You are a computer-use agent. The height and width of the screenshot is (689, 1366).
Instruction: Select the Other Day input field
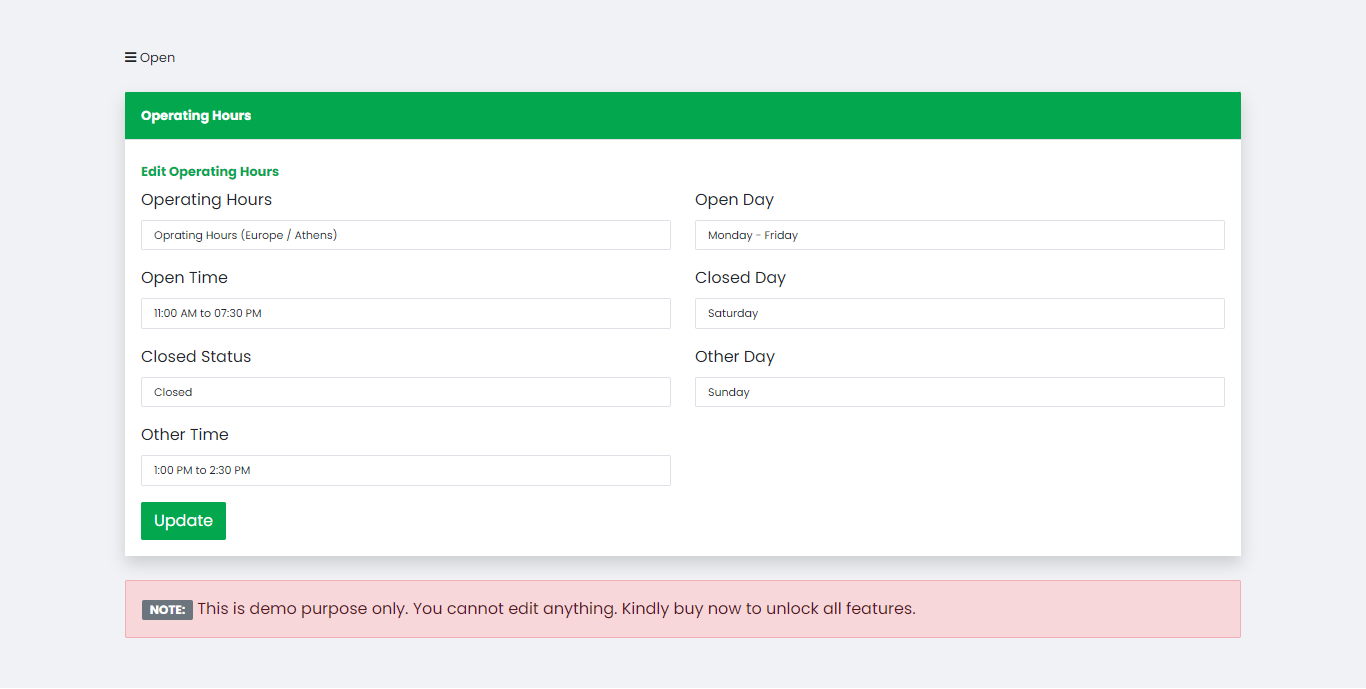click(959, 392)
